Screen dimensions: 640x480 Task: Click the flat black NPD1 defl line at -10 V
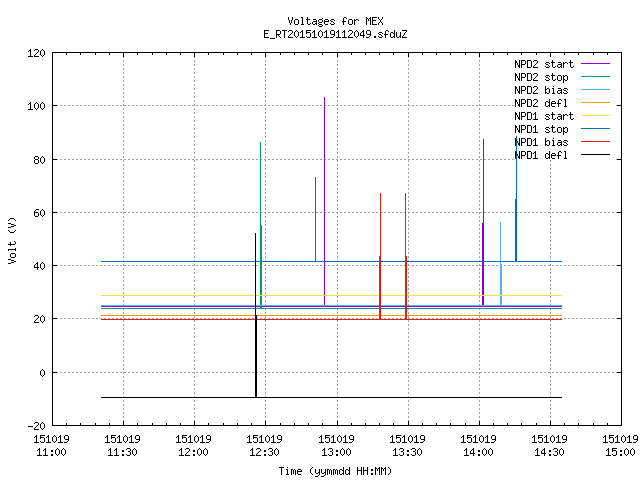331,397
